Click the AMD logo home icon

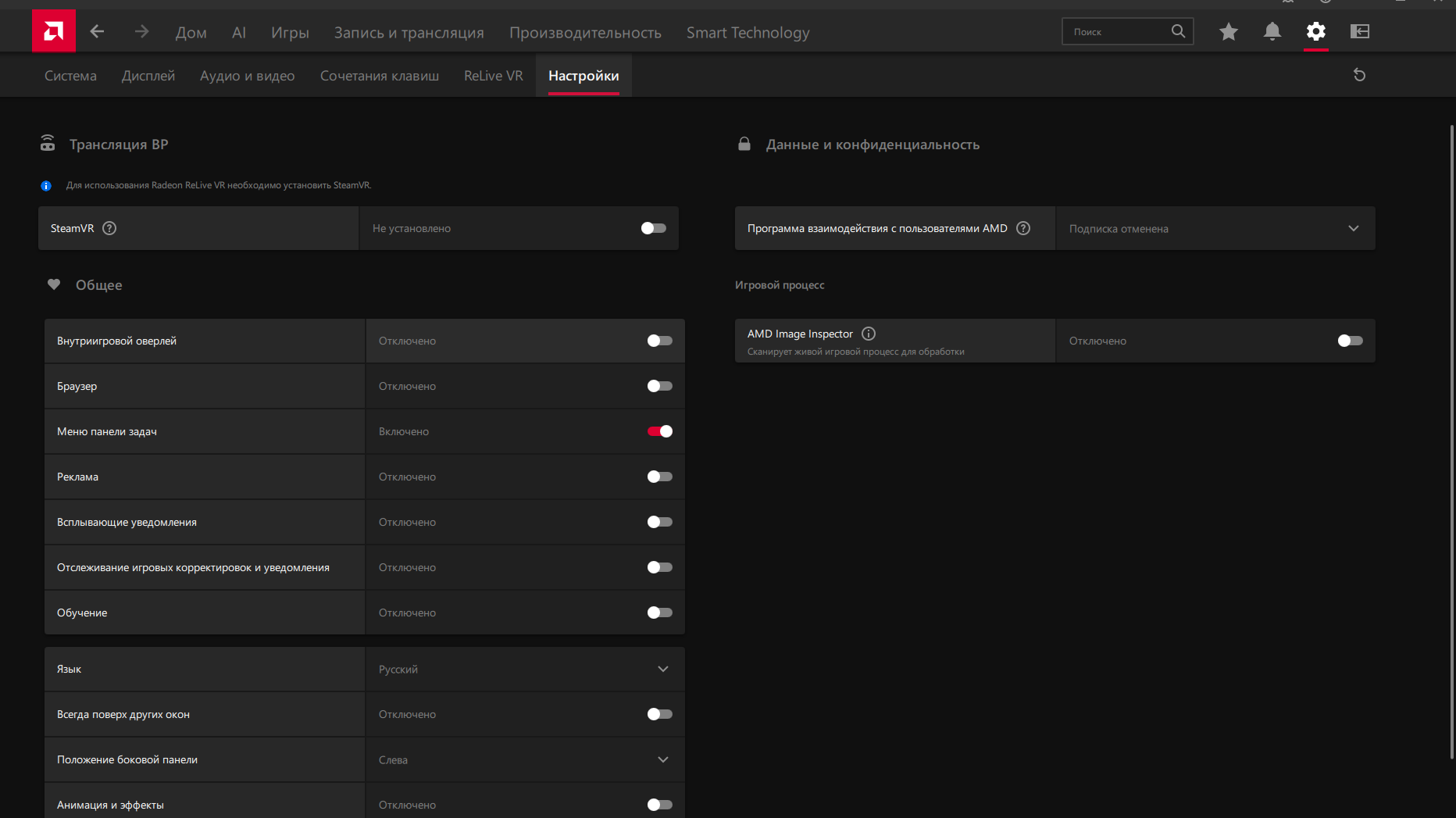(x=54, y=31)
